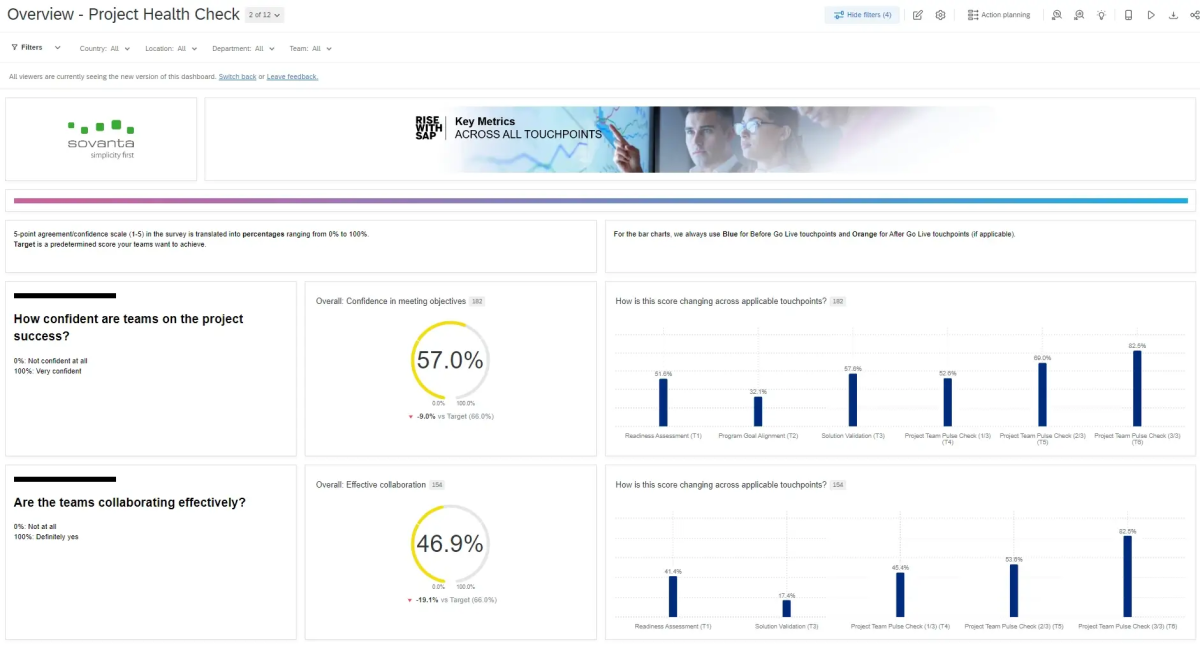This screenshot has height=645, width=1200.
Task: Follow the 'Switch back' link
Action: [238, 76]
